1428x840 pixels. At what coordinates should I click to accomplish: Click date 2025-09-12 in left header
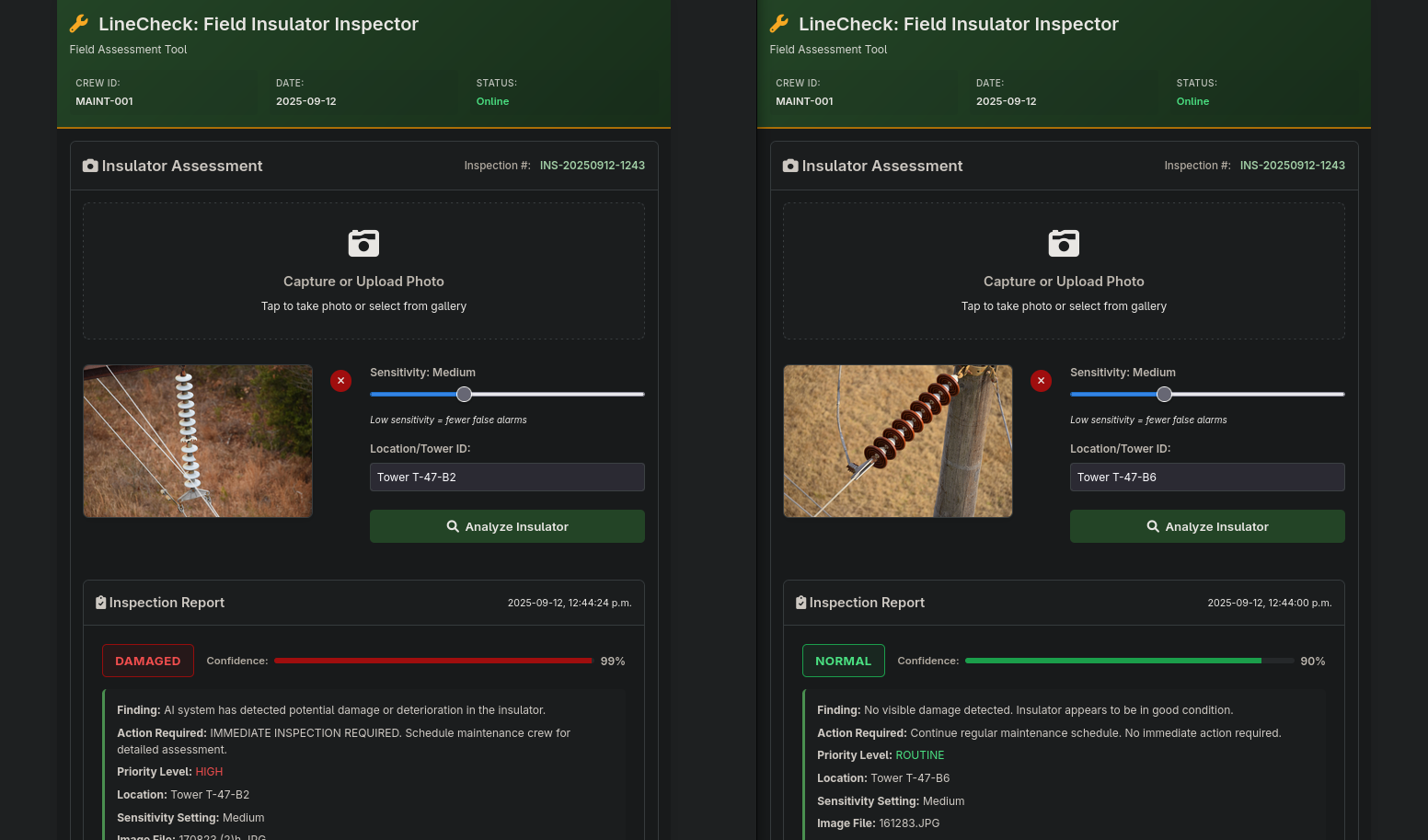pos(306,101)
